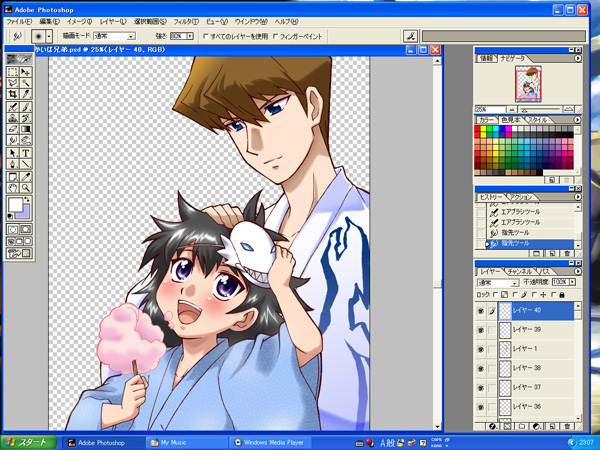The height and width of the screenshot is (450, 600).
Task: Click the create new layer icon
Action: [x=552, y=426]
